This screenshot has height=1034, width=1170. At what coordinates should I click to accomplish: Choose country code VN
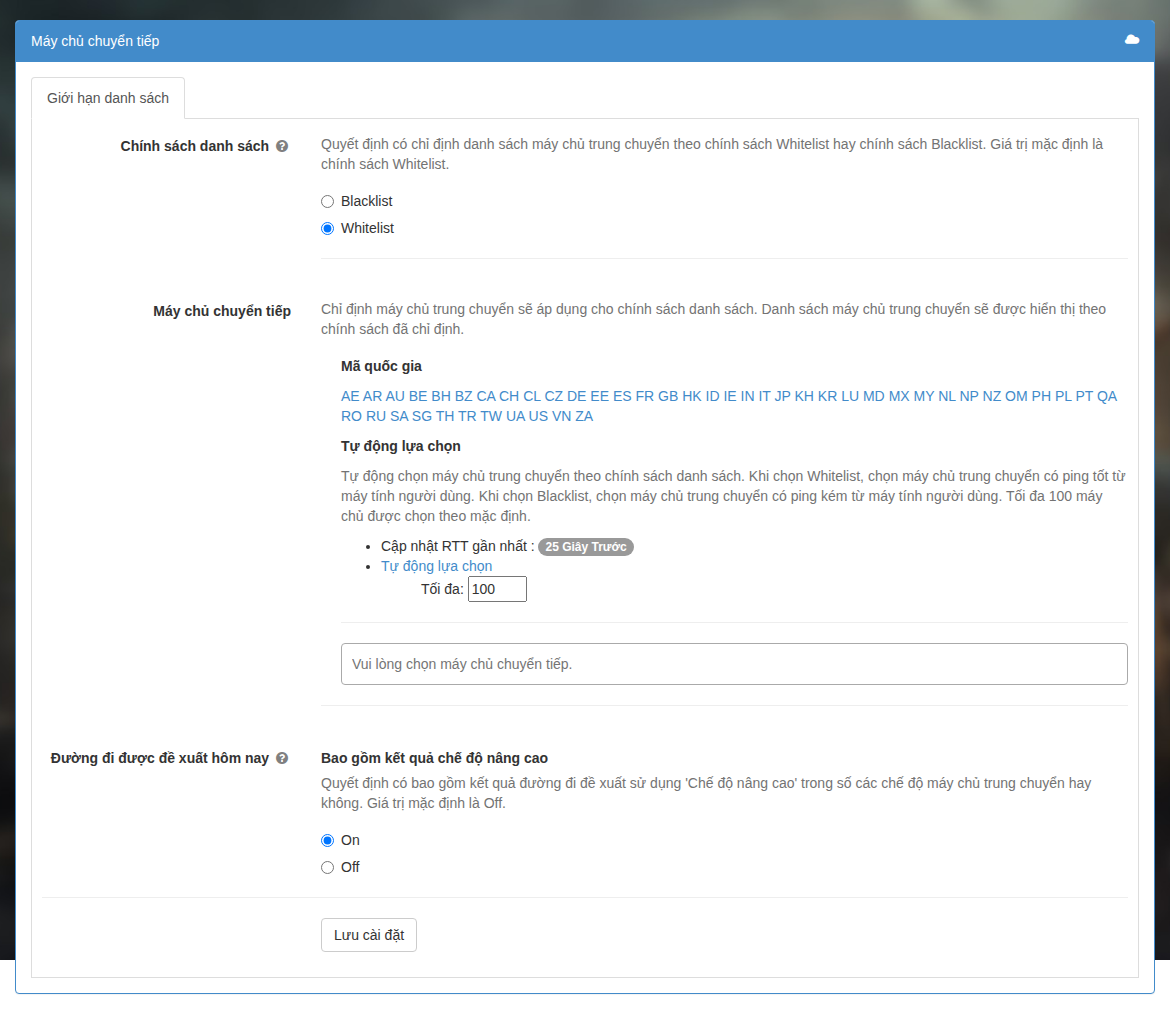pos(562,416)
